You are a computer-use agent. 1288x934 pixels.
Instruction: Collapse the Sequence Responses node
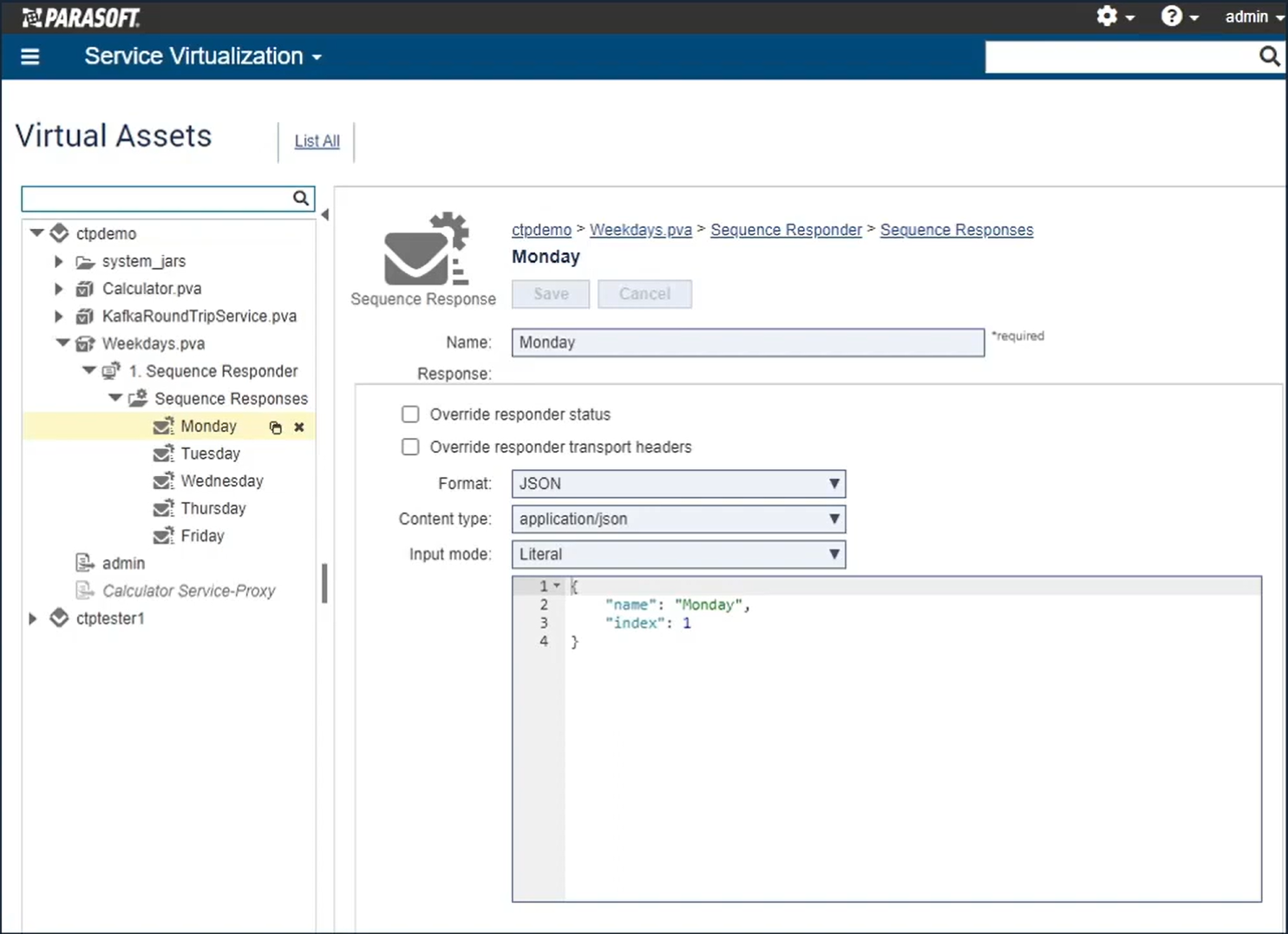coord(115,398)
